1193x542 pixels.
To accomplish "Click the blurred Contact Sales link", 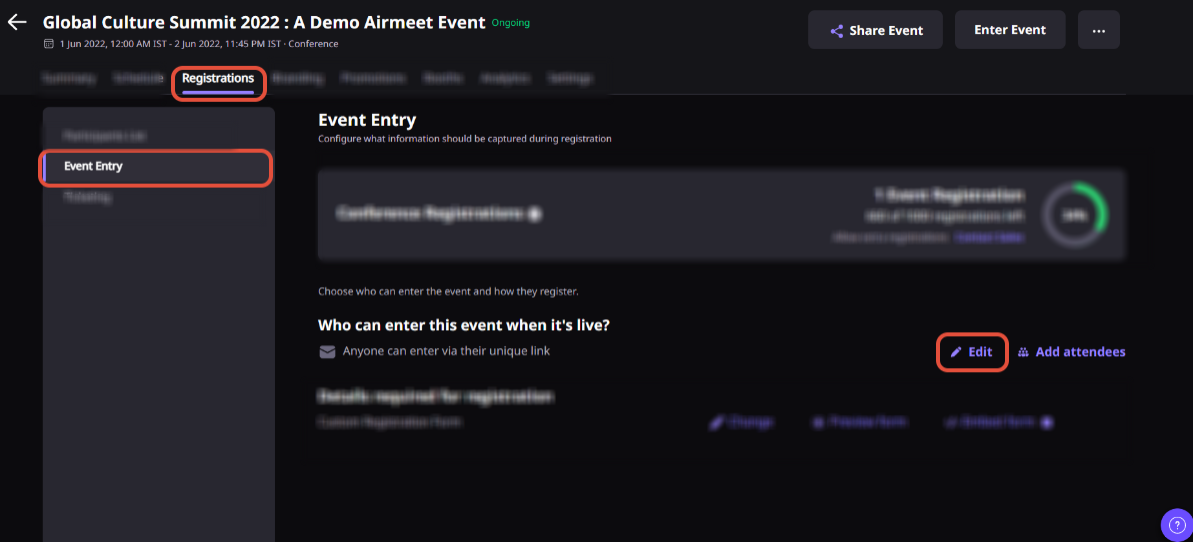I will tap(990, 238).
